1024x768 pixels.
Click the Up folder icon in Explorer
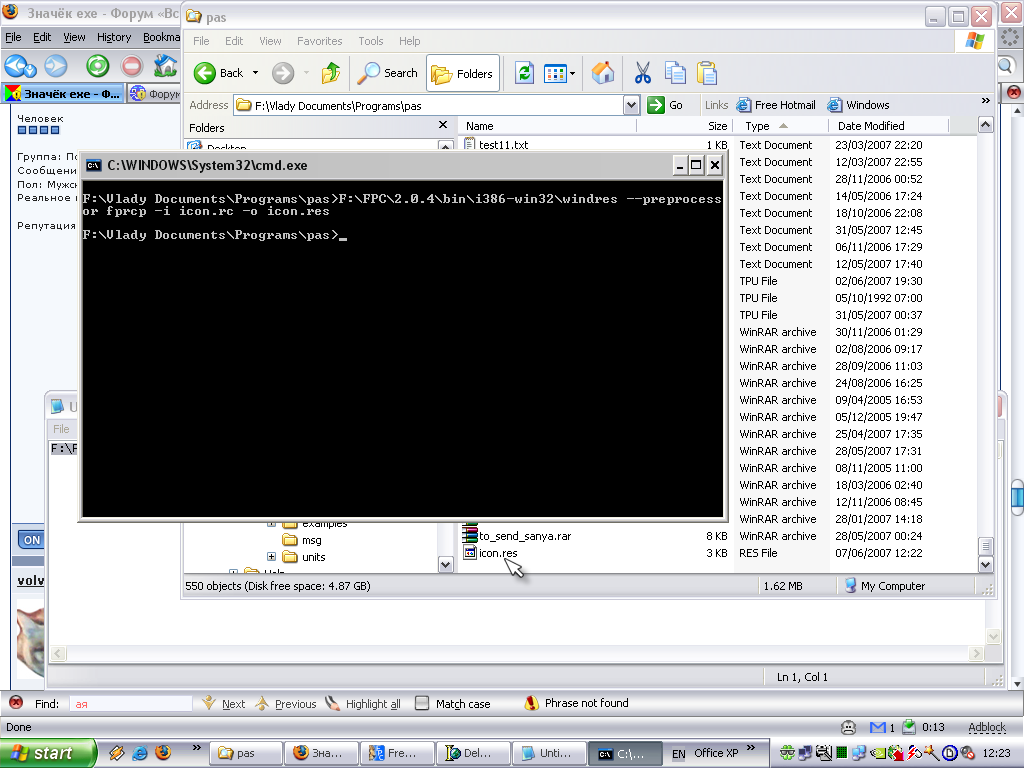coord(331,73)
